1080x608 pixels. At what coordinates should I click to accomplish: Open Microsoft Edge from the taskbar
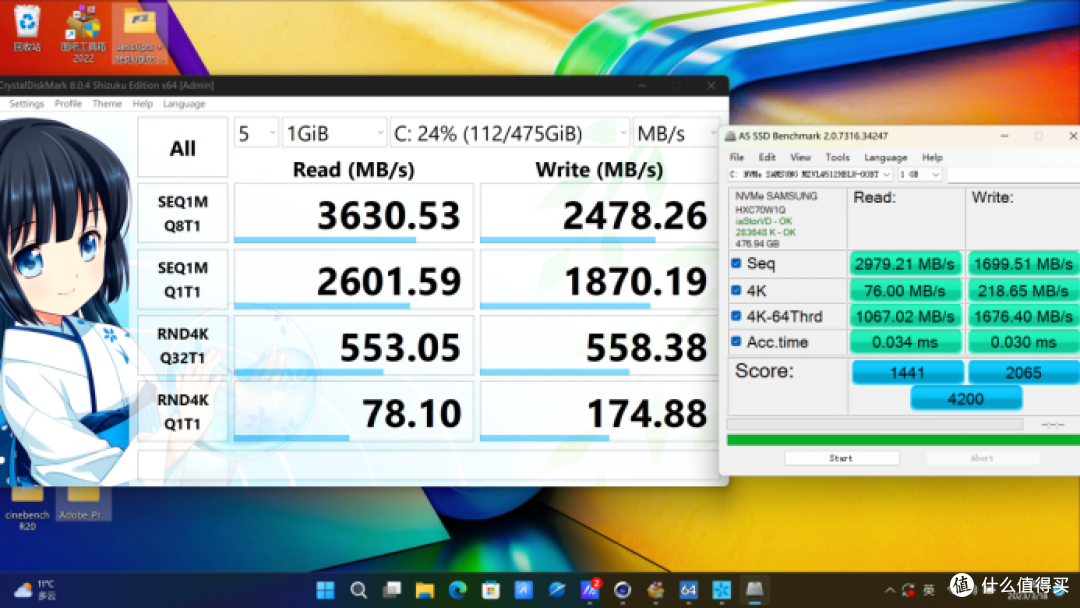(457, 590)
